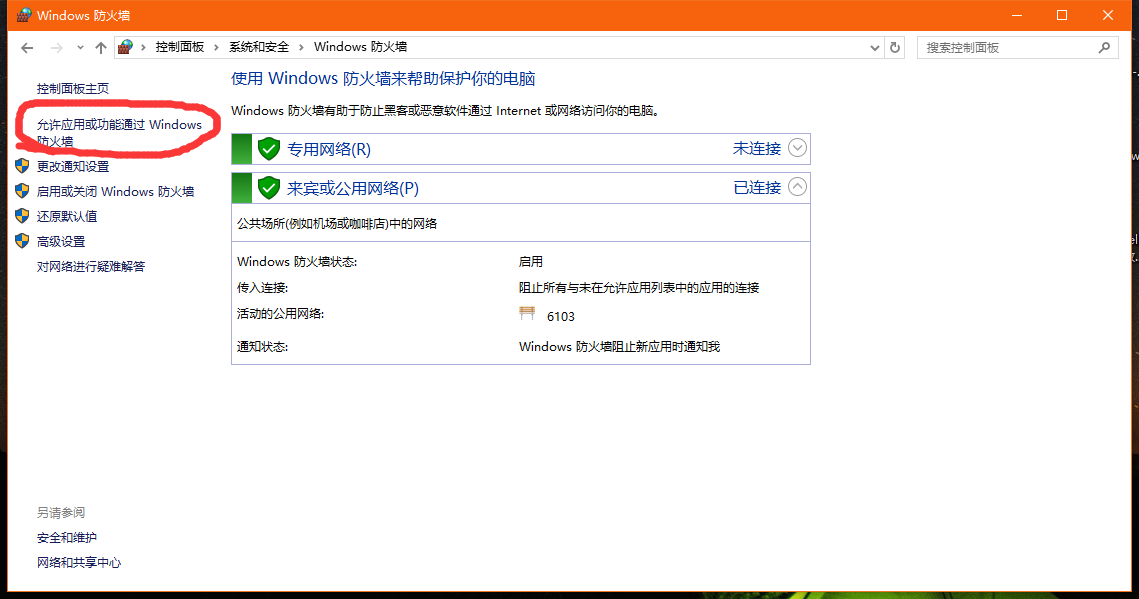
Task: Expand the 专用网络 section
Action: point(797,148)
